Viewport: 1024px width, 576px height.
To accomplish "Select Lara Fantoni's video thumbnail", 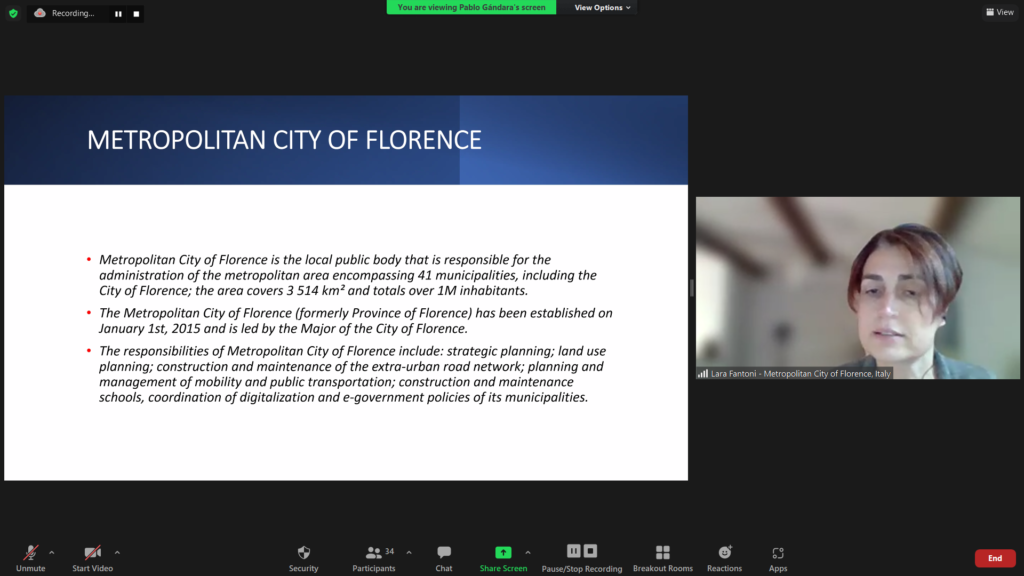I will [858, 288].
